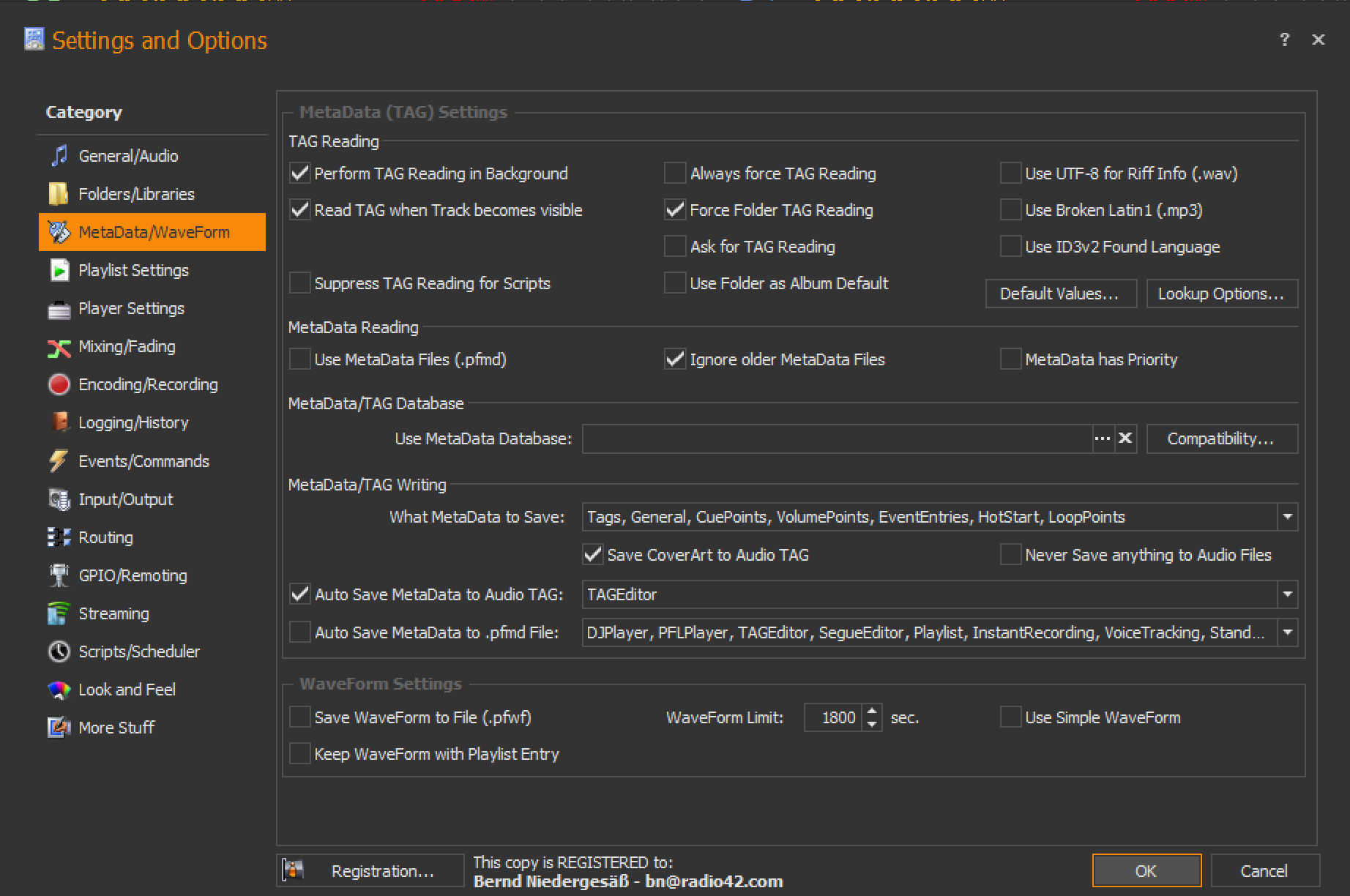Viewport: 1350px width, 896px height.
Task: Select the Routing category
Action: (105, 537)
